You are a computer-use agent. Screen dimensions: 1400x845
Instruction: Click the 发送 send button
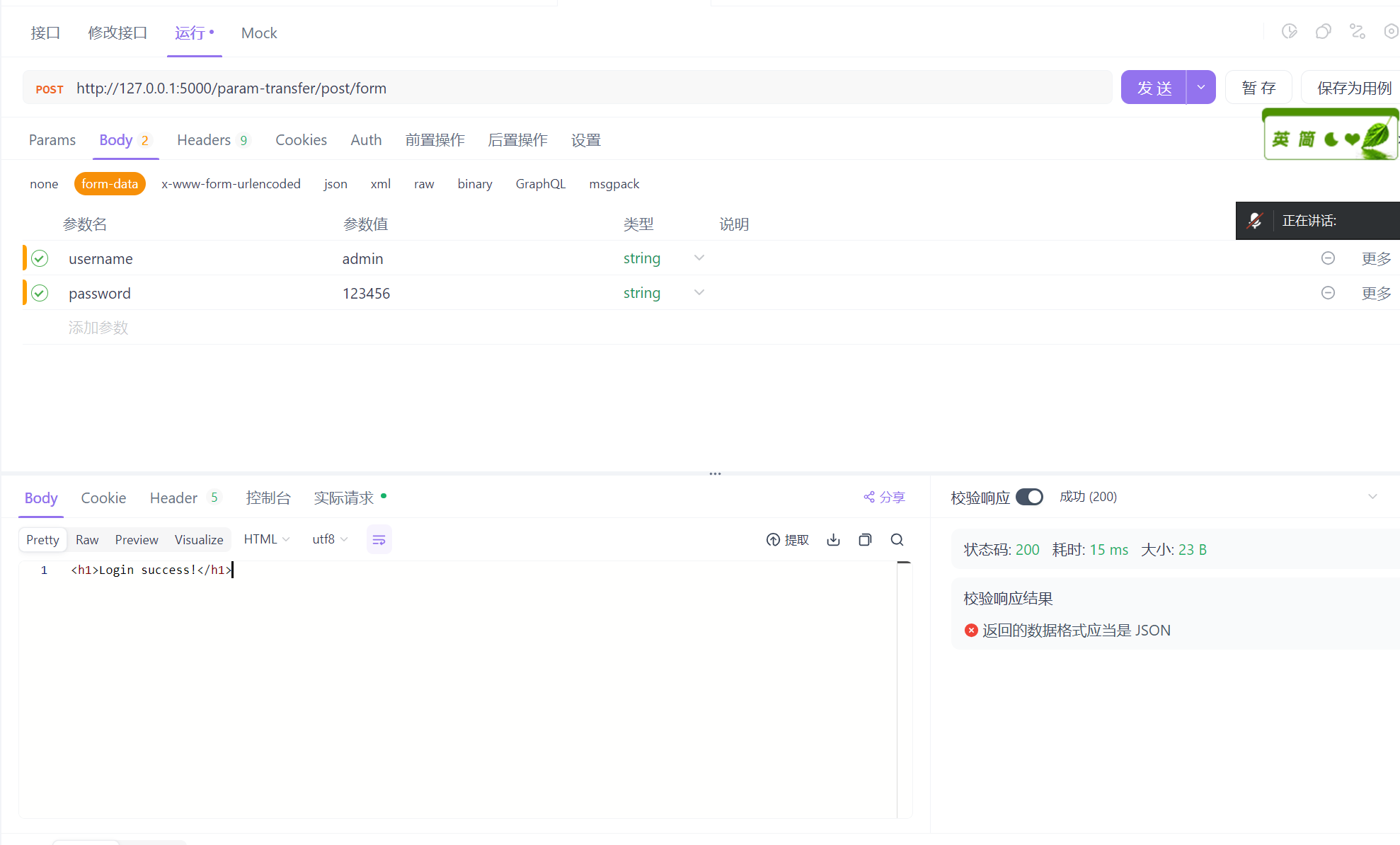[1154, 88]
